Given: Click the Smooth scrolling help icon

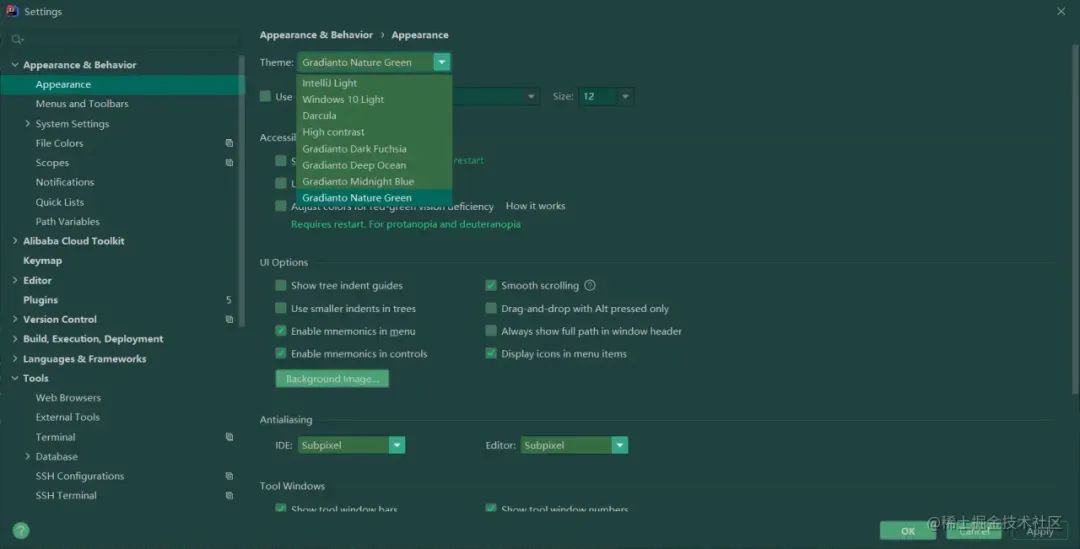Looking at the screenshot, I should (x=590, y=285).
